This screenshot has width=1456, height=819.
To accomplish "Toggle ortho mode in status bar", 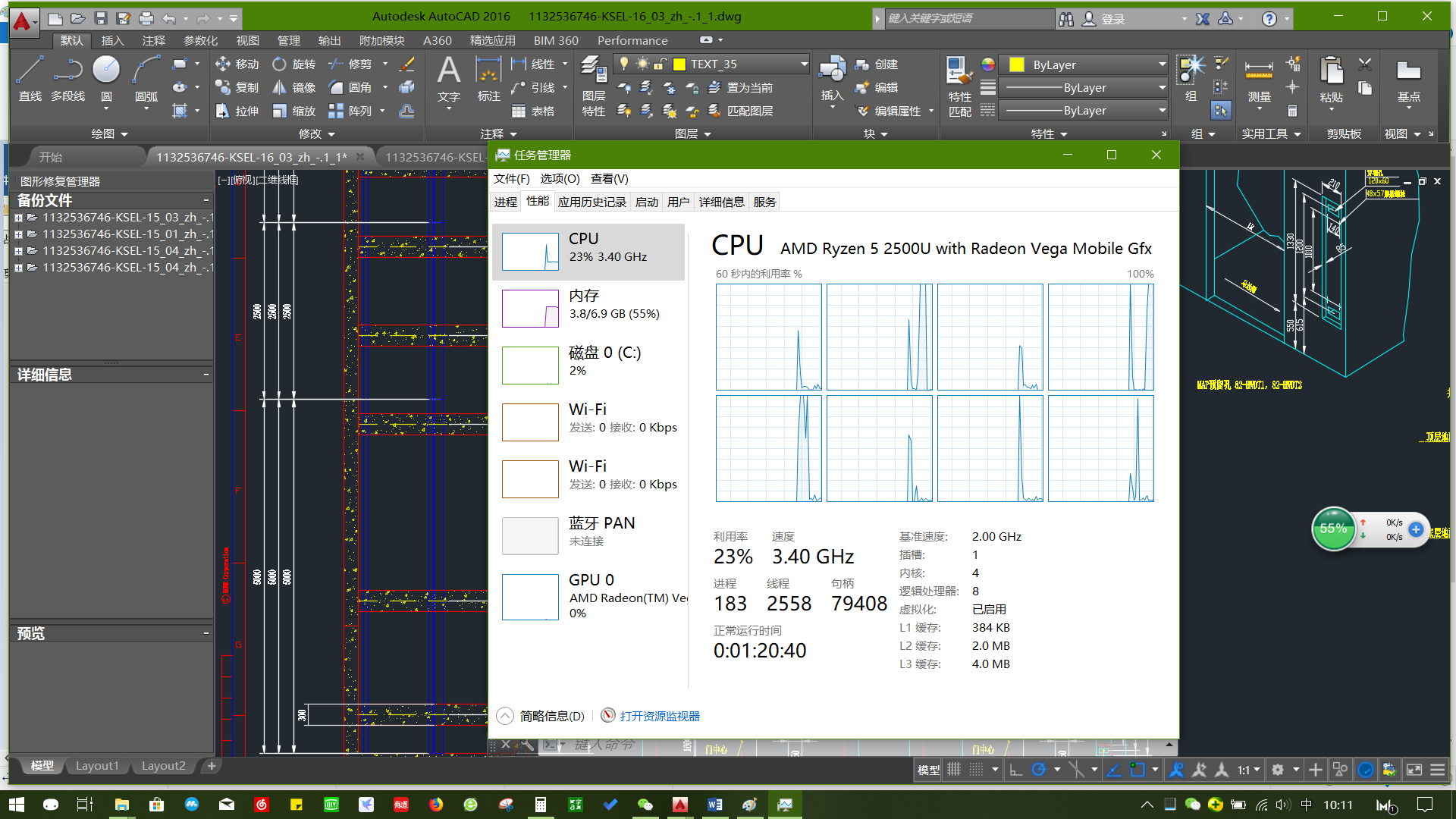I will (1016, 770).
